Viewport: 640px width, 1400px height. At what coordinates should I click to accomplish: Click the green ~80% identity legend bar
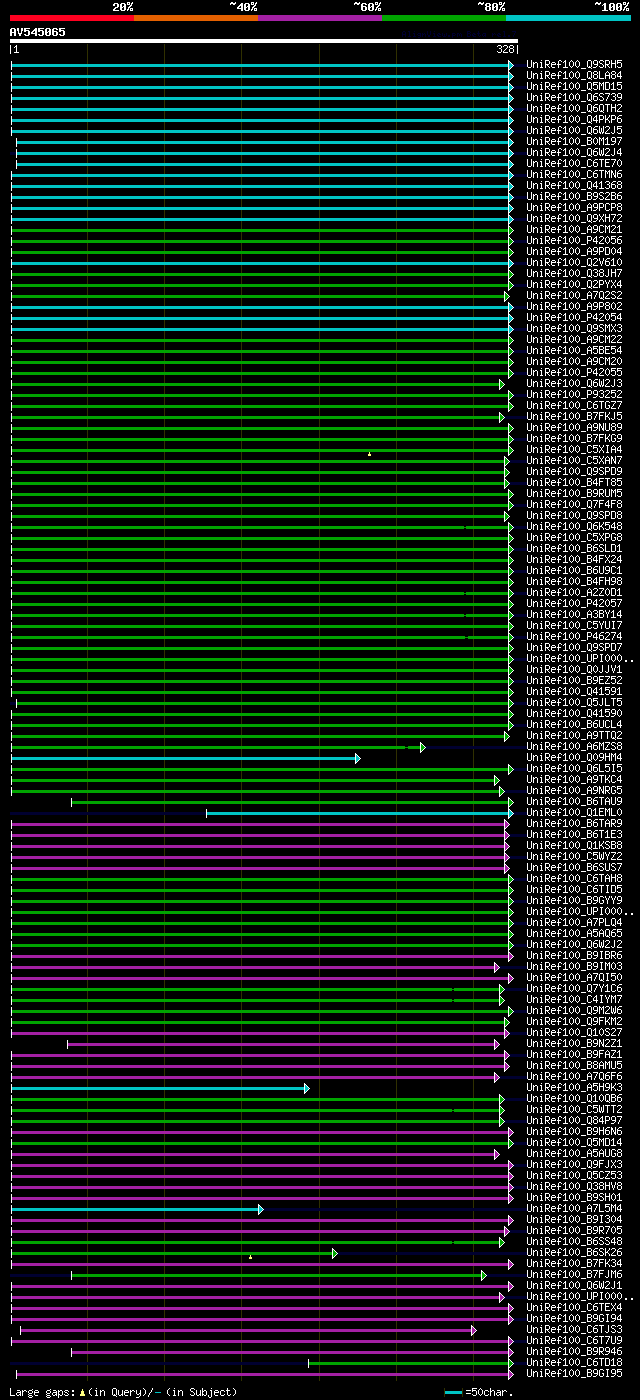click(444, 18)
